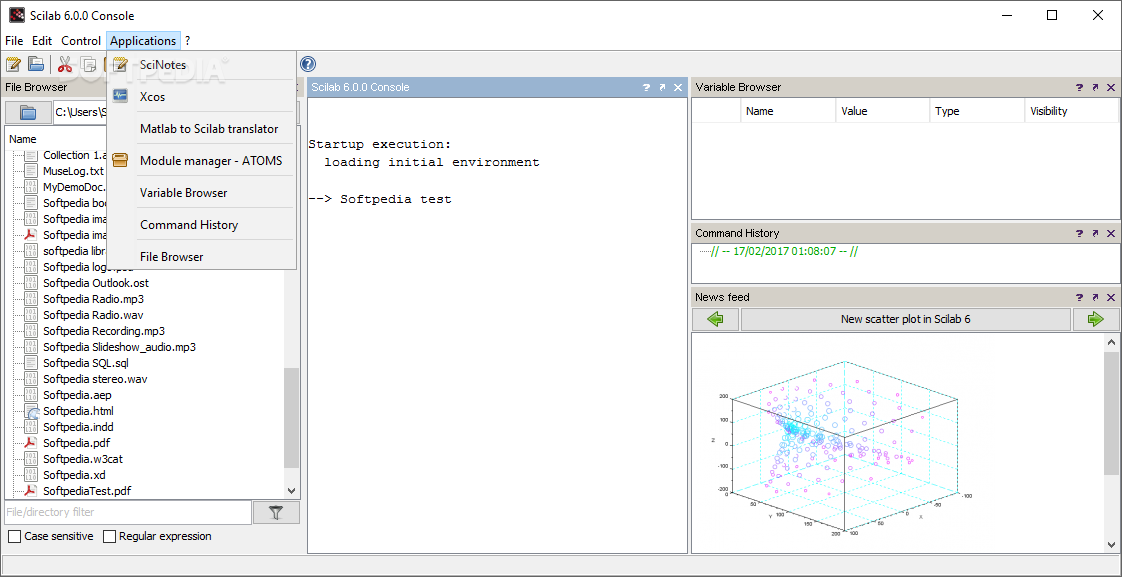Image resolution: width=1122 pixels, height=577 pixels.
Task: Click the Name column header in Variable Browser
Action: click(x=788, y=111)
